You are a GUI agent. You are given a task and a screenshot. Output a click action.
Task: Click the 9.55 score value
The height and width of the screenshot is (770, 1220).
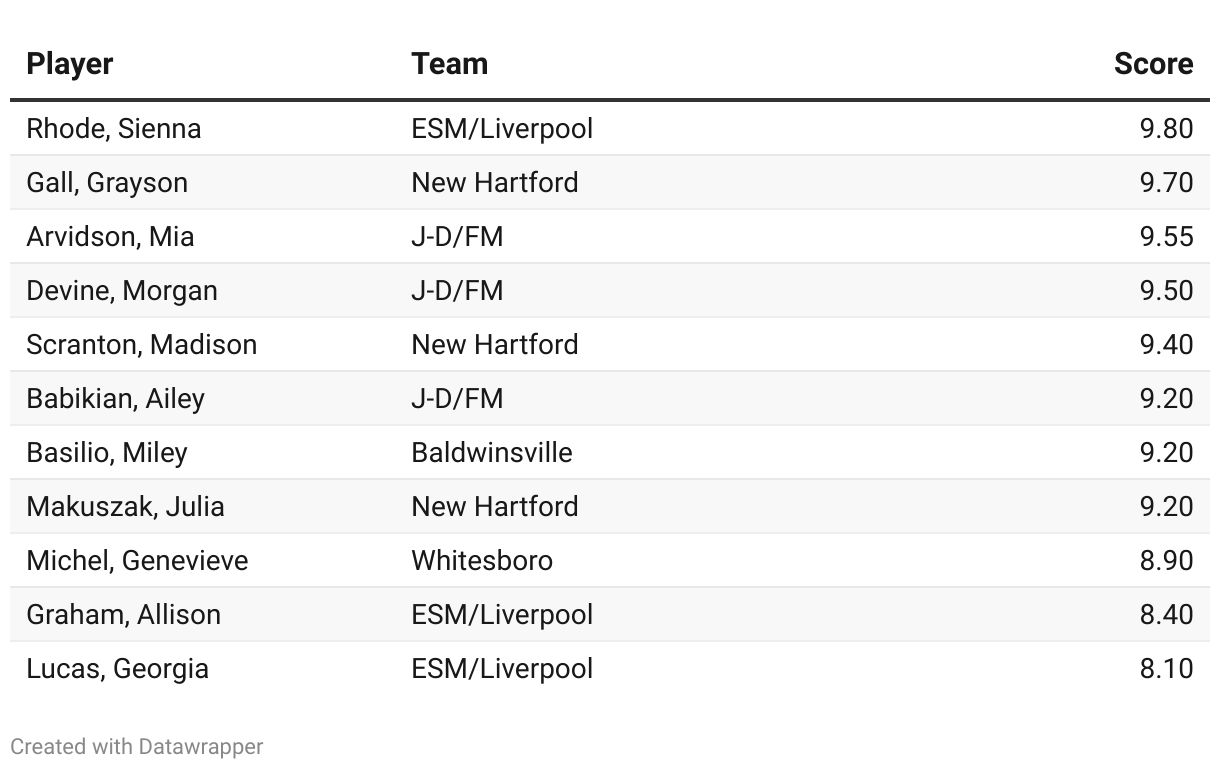(1166, 237)
